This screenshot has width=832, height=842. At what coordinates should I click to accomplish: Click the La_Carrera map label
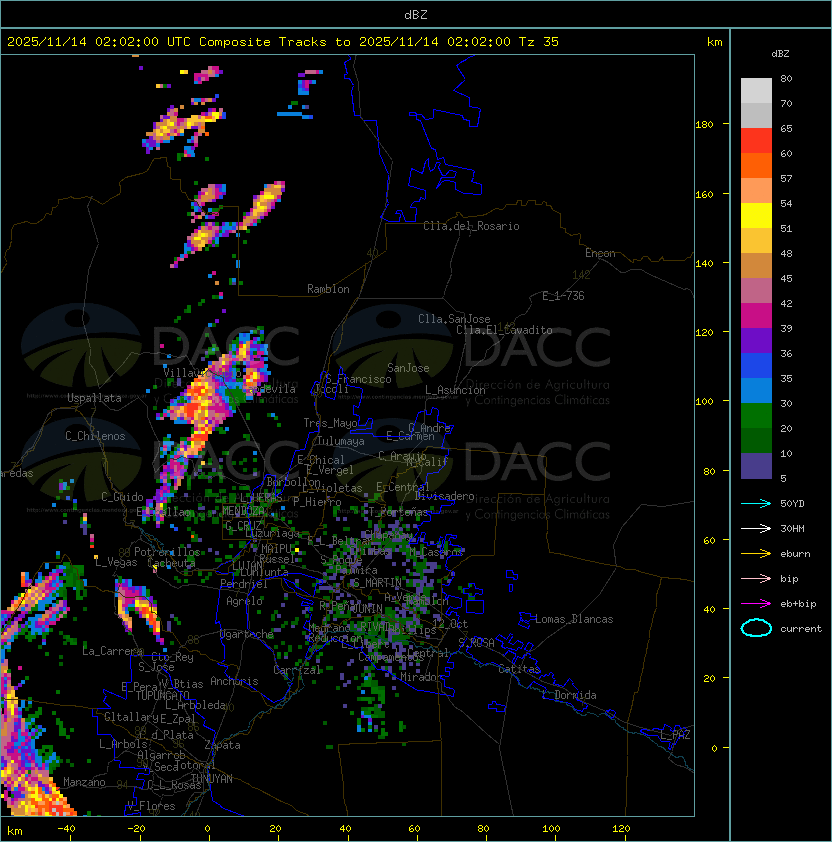click(x=112, y=651)
